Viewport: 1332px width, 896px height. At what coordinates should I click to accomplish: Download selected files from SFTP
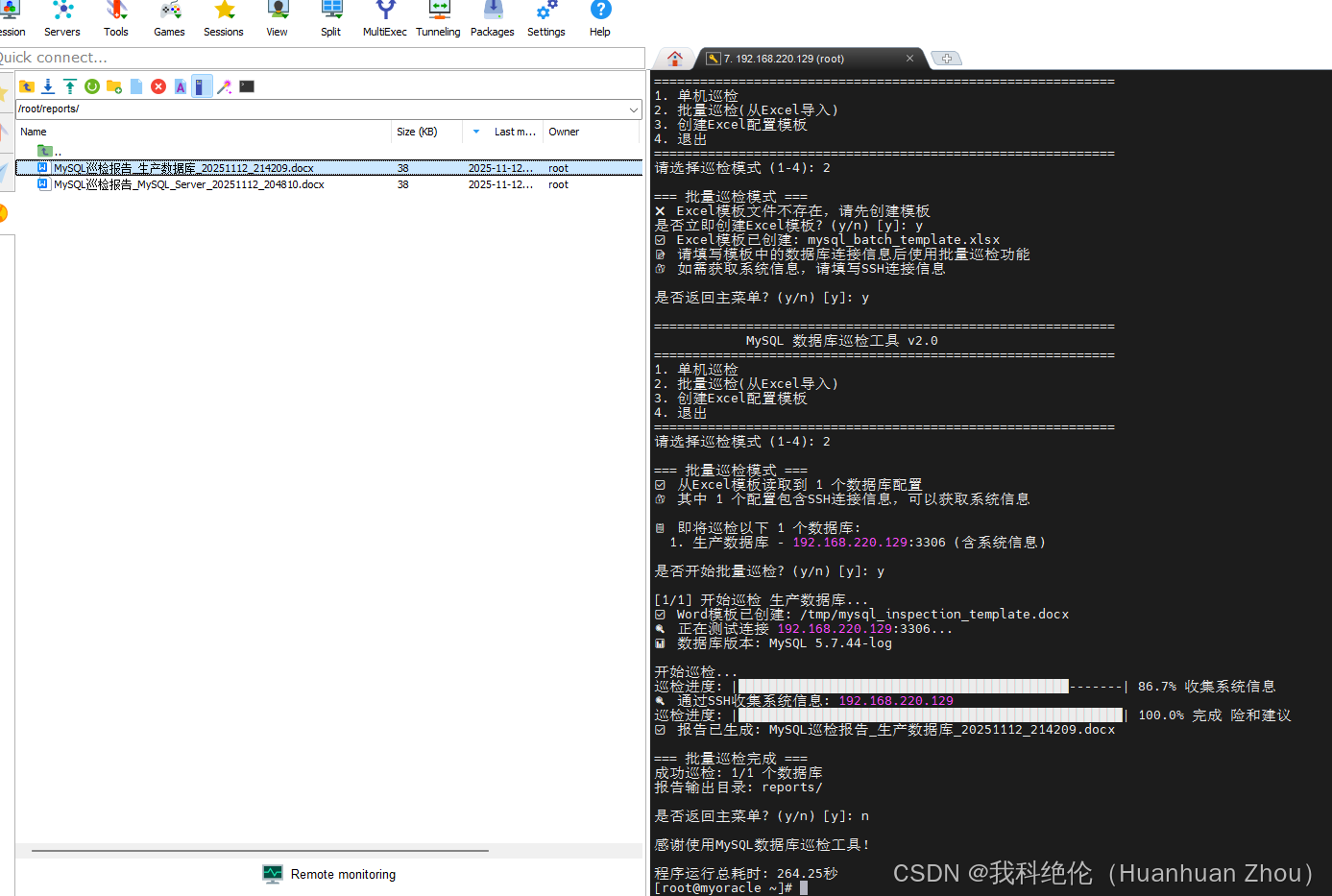click(48, 86)
